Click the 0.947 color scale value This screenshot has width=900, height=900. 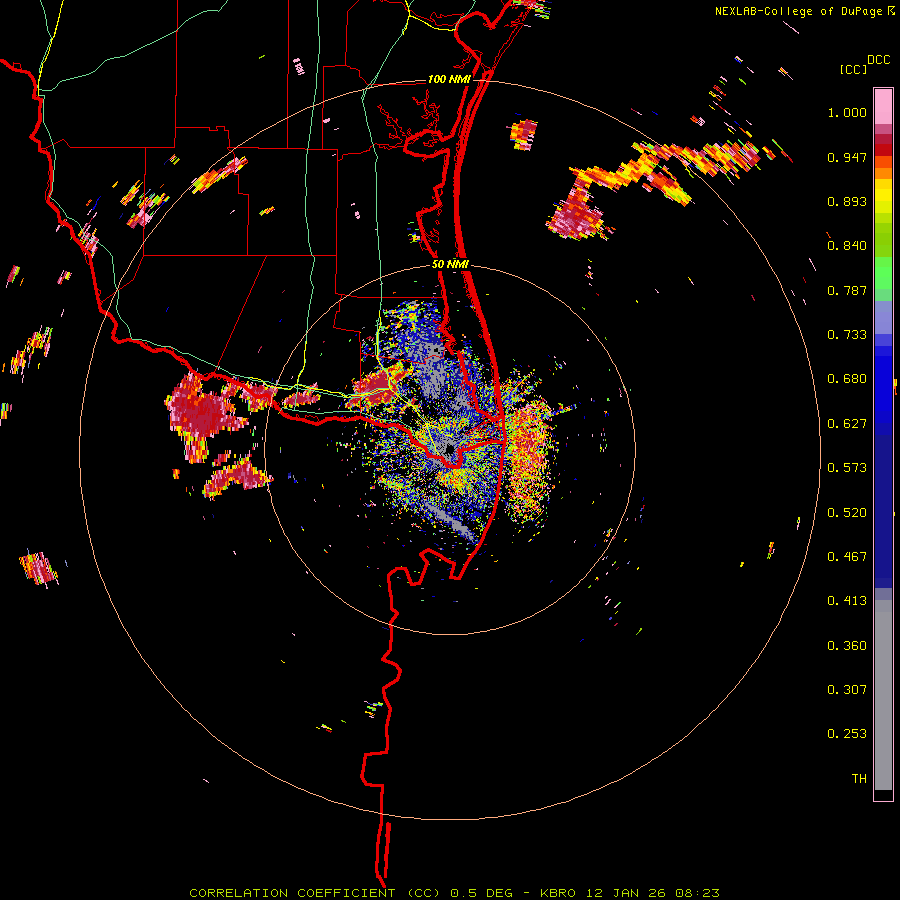(847, 157)
